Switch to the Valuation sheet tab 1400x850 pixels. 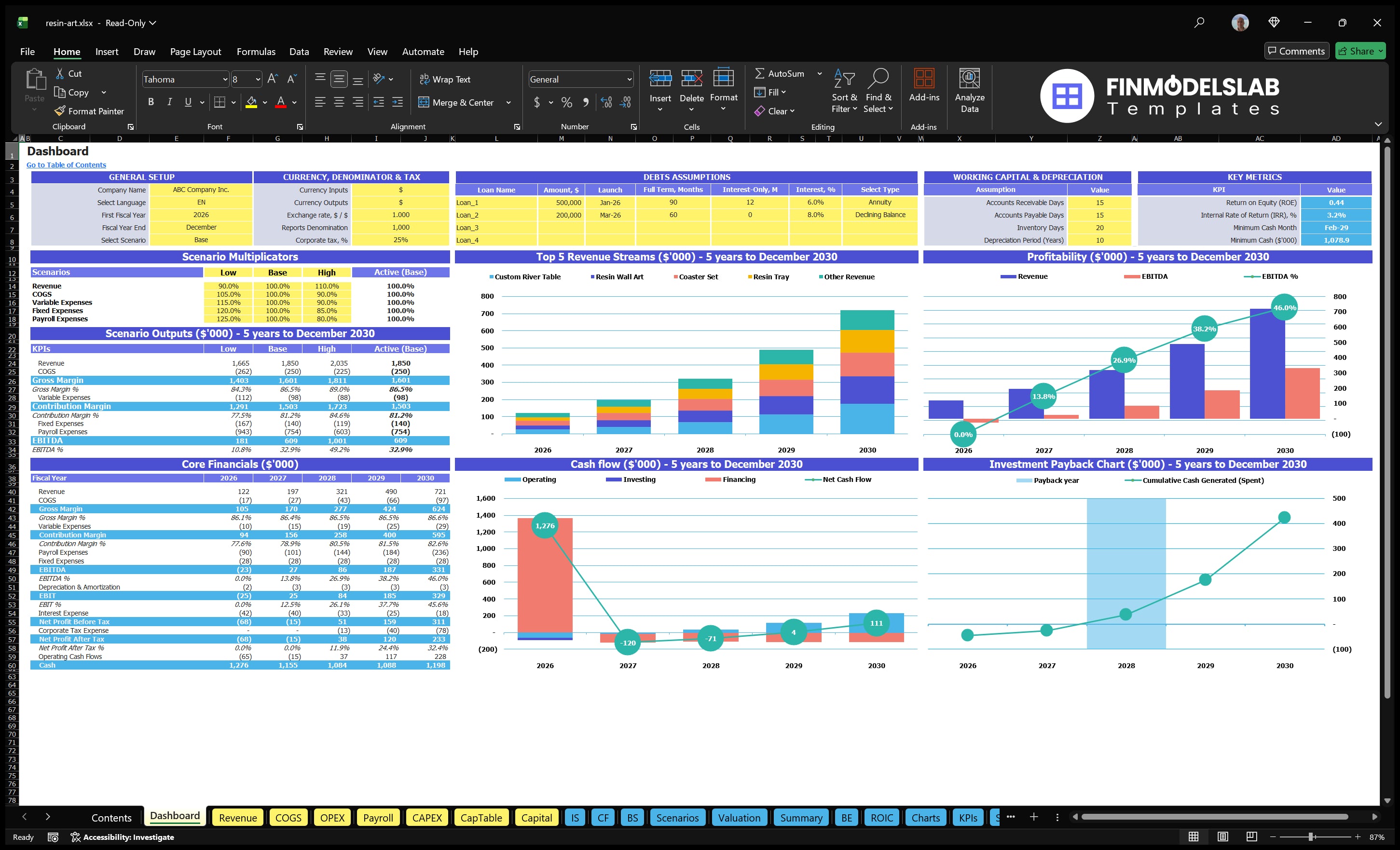point(739,817)
